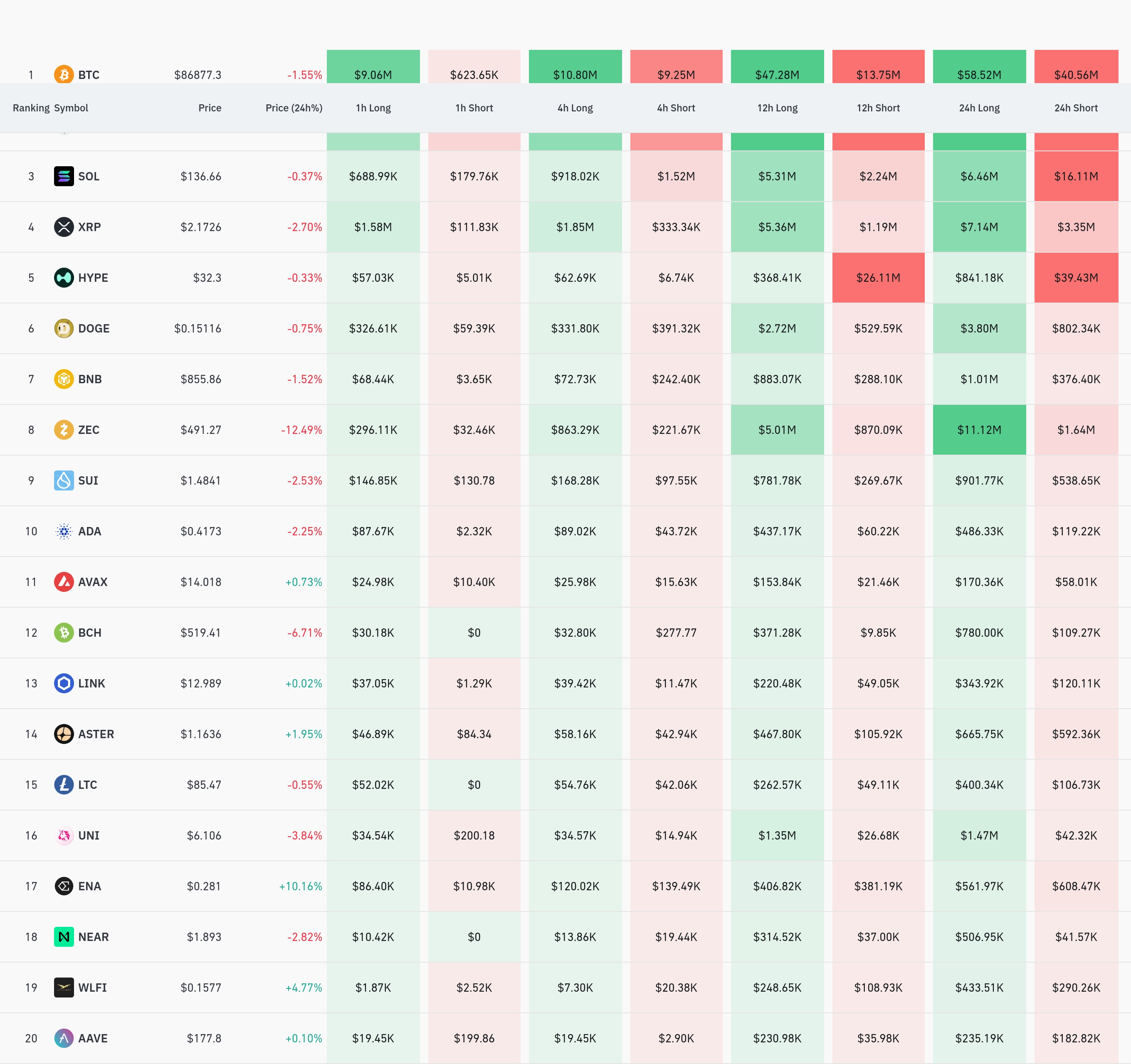Open the LINK symbol link
The height and width of the screenshot is (1064, 1131).
tap(91, 683)
